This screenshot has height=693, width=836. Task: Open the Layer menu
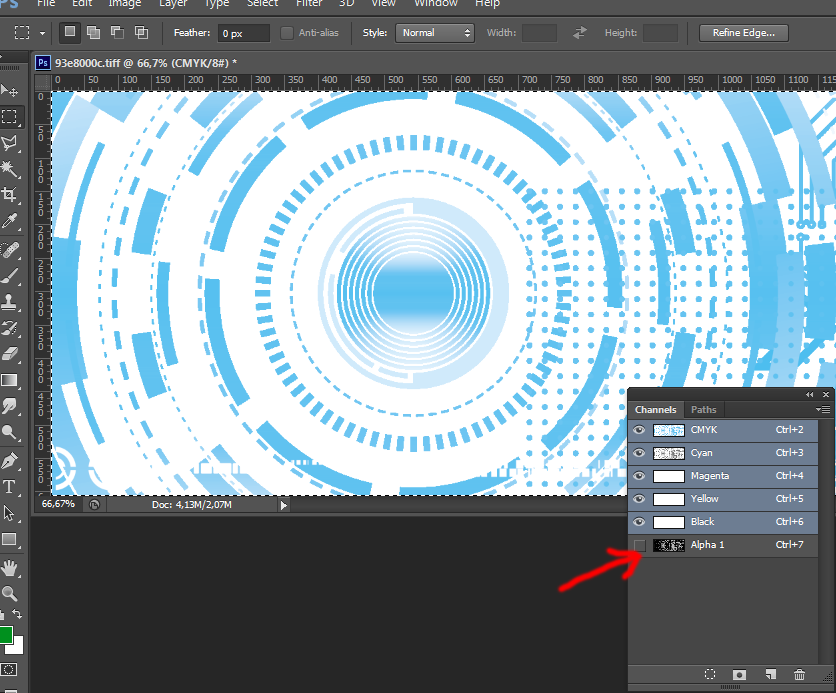click(173, 3)
